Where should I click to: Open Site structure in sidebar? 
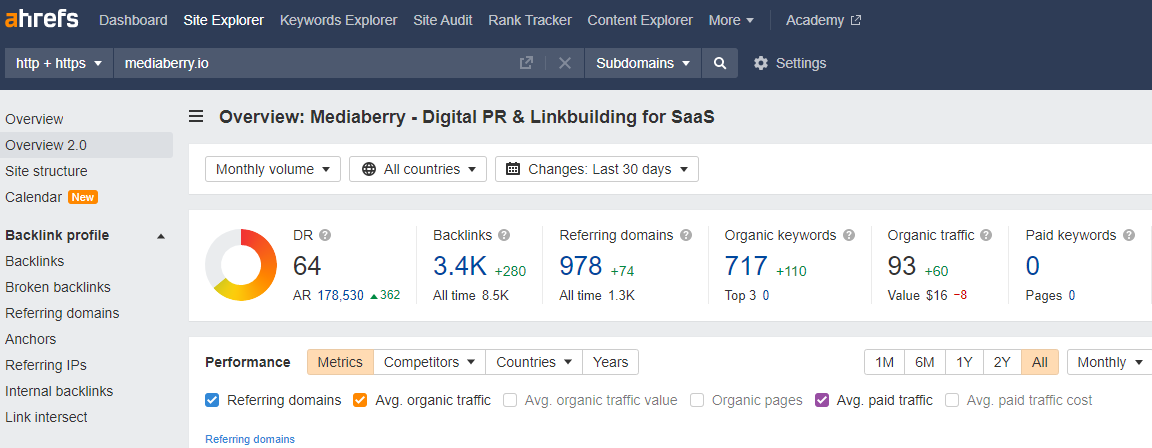(x=46, y=171)
